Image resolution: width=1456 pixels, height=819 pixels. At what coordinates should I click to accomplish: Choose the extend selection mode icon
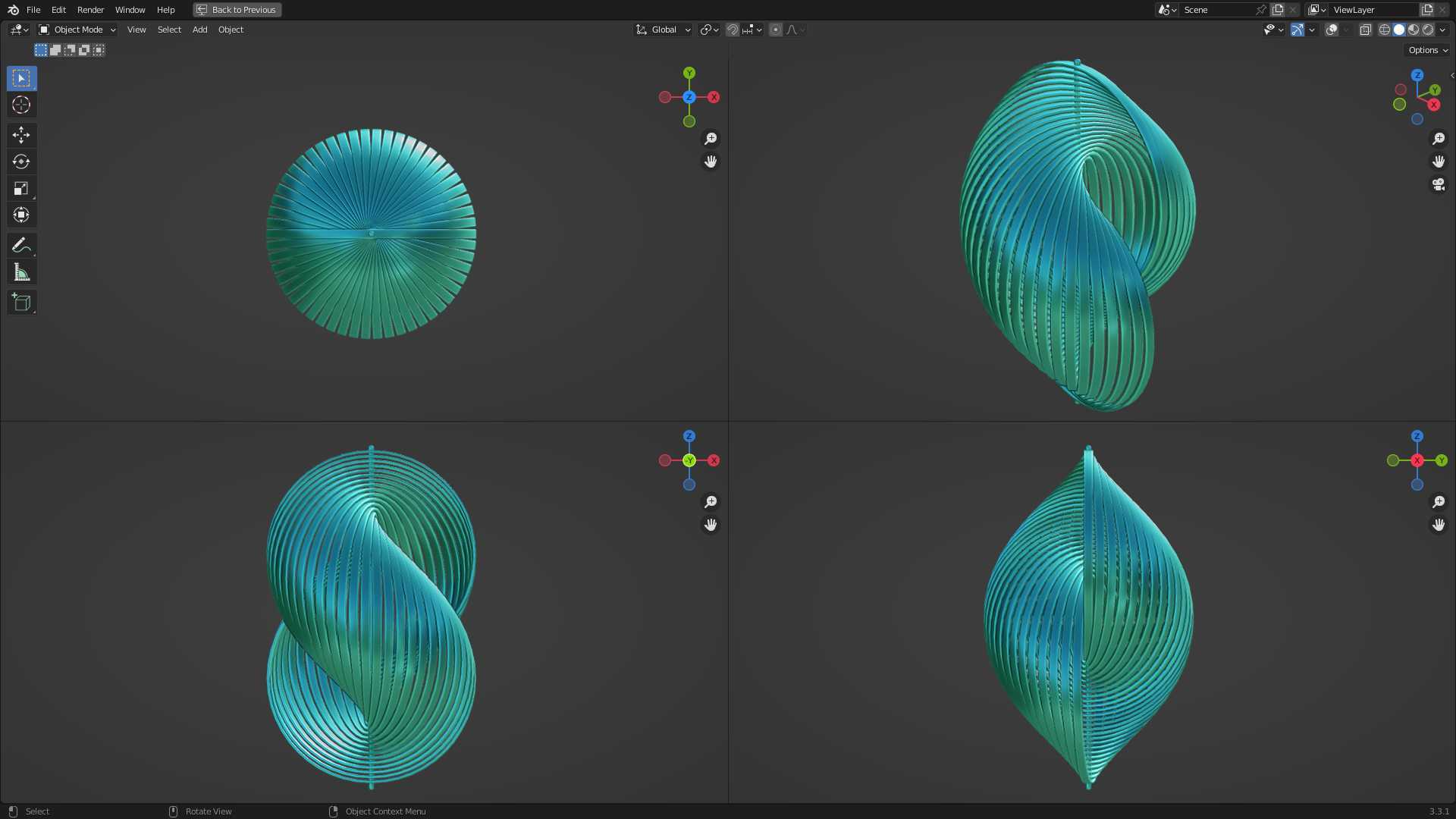pyautogui.click(x=55, y=50)
